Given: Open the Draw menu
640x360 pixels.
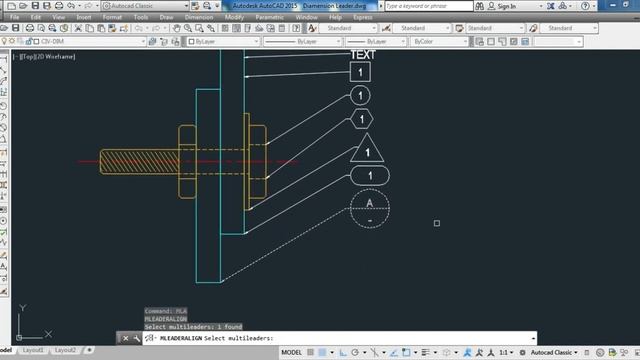Looking at the screenshot, I should tap(166, 17).
